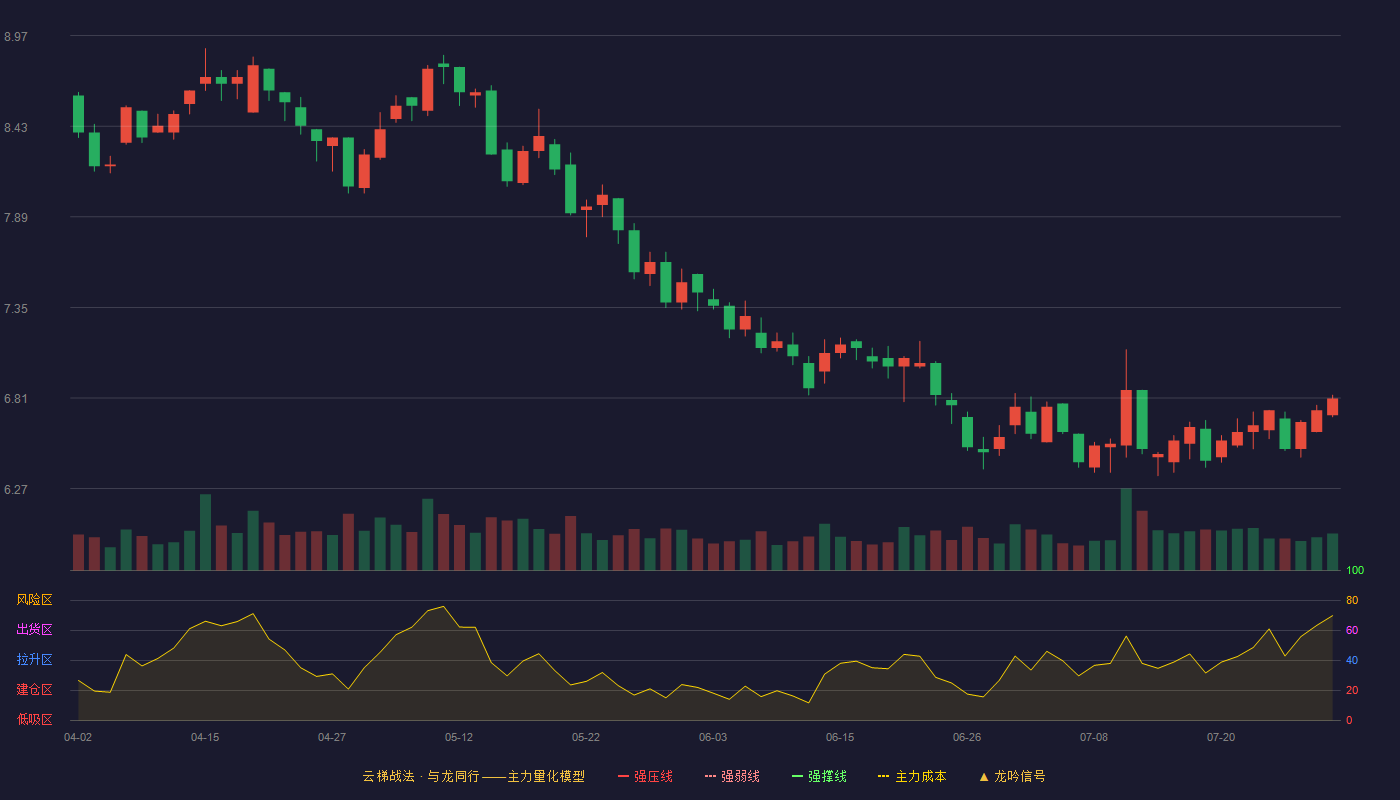
Task: Click the 6.81 price axis label
Action: coord(16,399)
